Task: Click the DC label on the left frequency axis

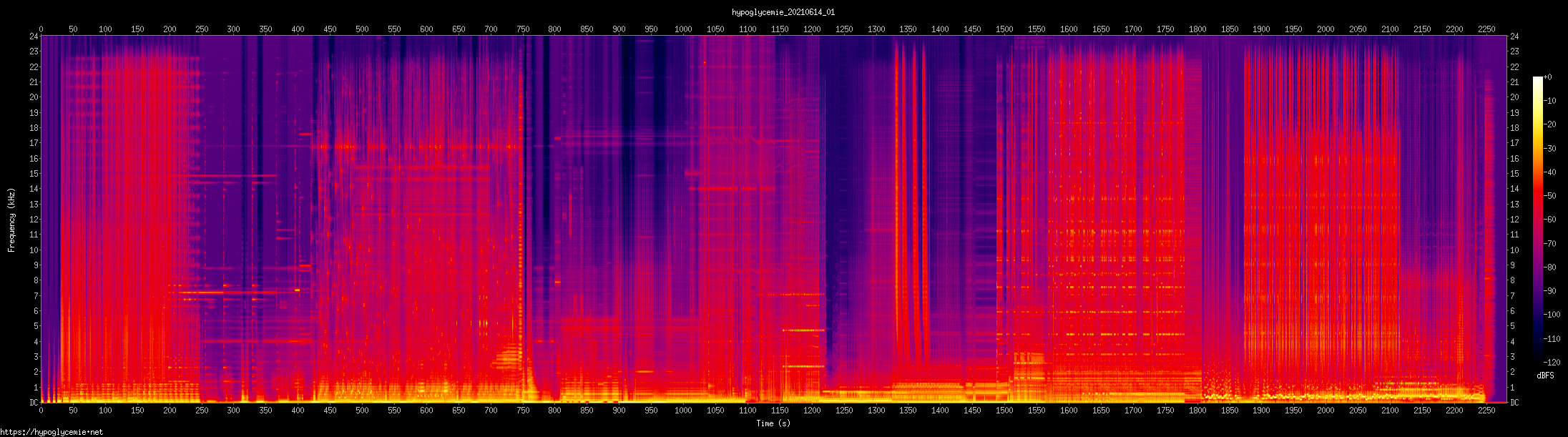Action: pos(34,403)
